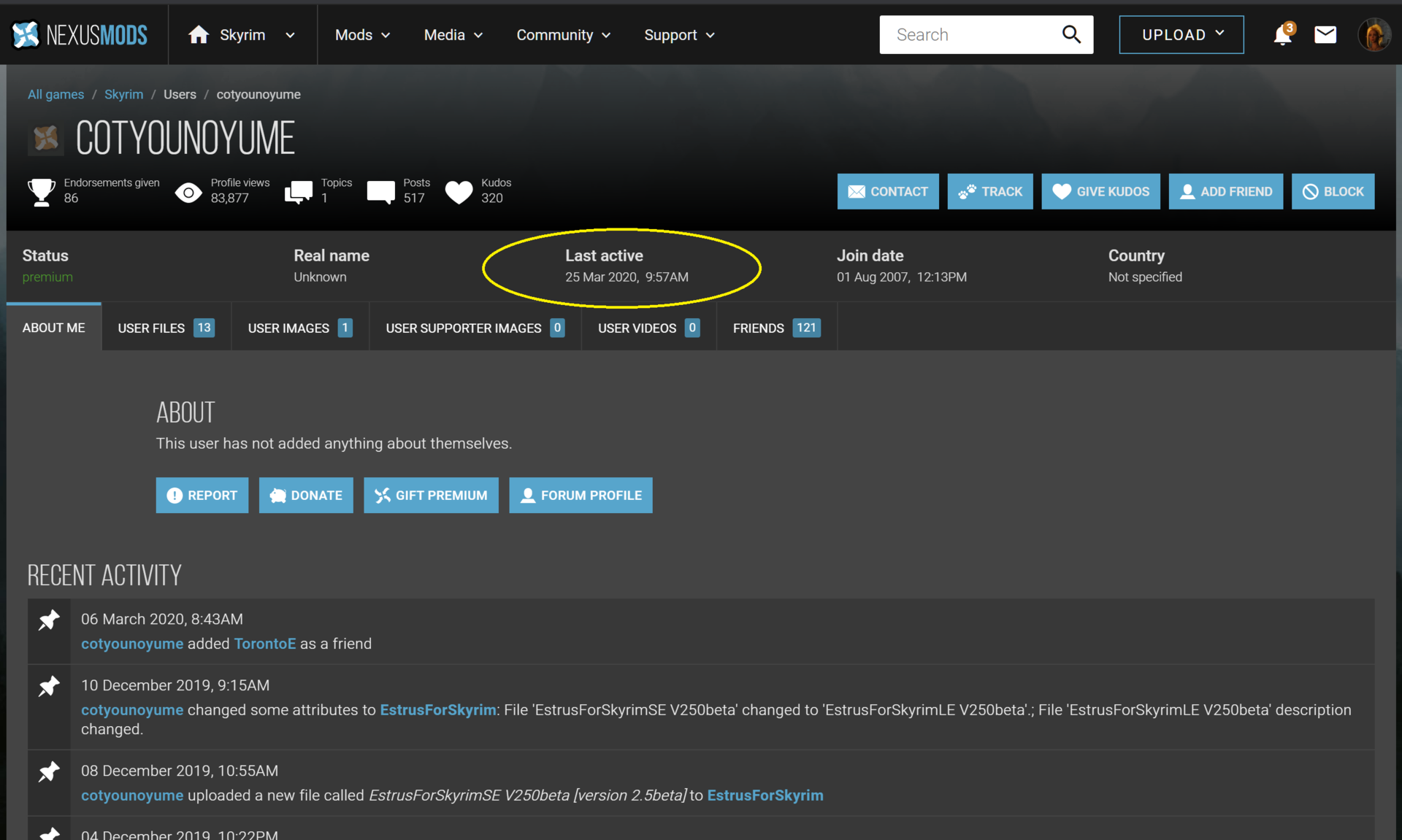This screenshot has height=840, width=1402.
Task: Click the Kudos heart icon
Action: click(459, 192)
